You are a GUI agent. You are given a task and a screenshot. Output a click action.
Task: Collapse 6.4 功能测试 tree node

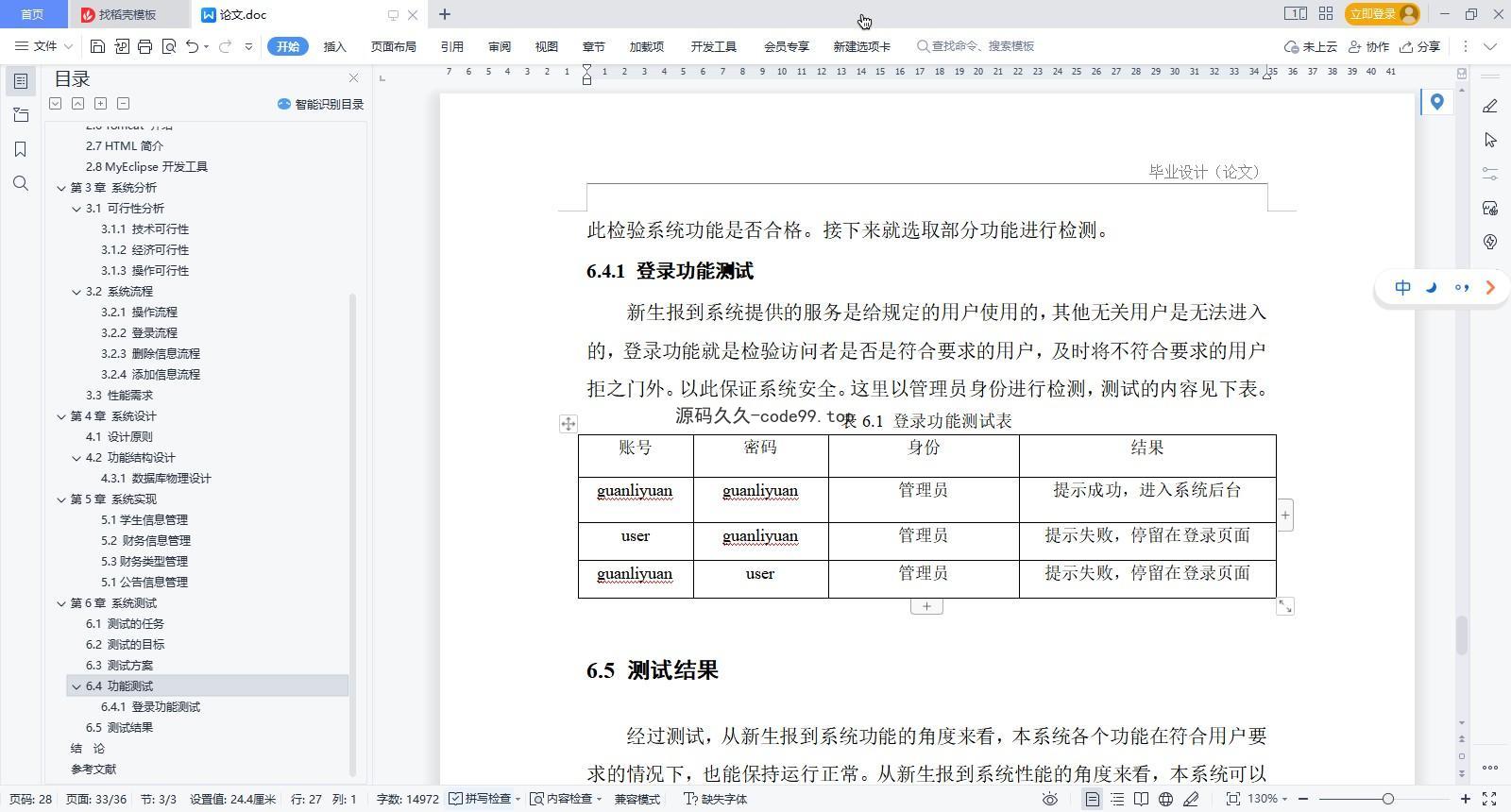[x=76, y=686]
